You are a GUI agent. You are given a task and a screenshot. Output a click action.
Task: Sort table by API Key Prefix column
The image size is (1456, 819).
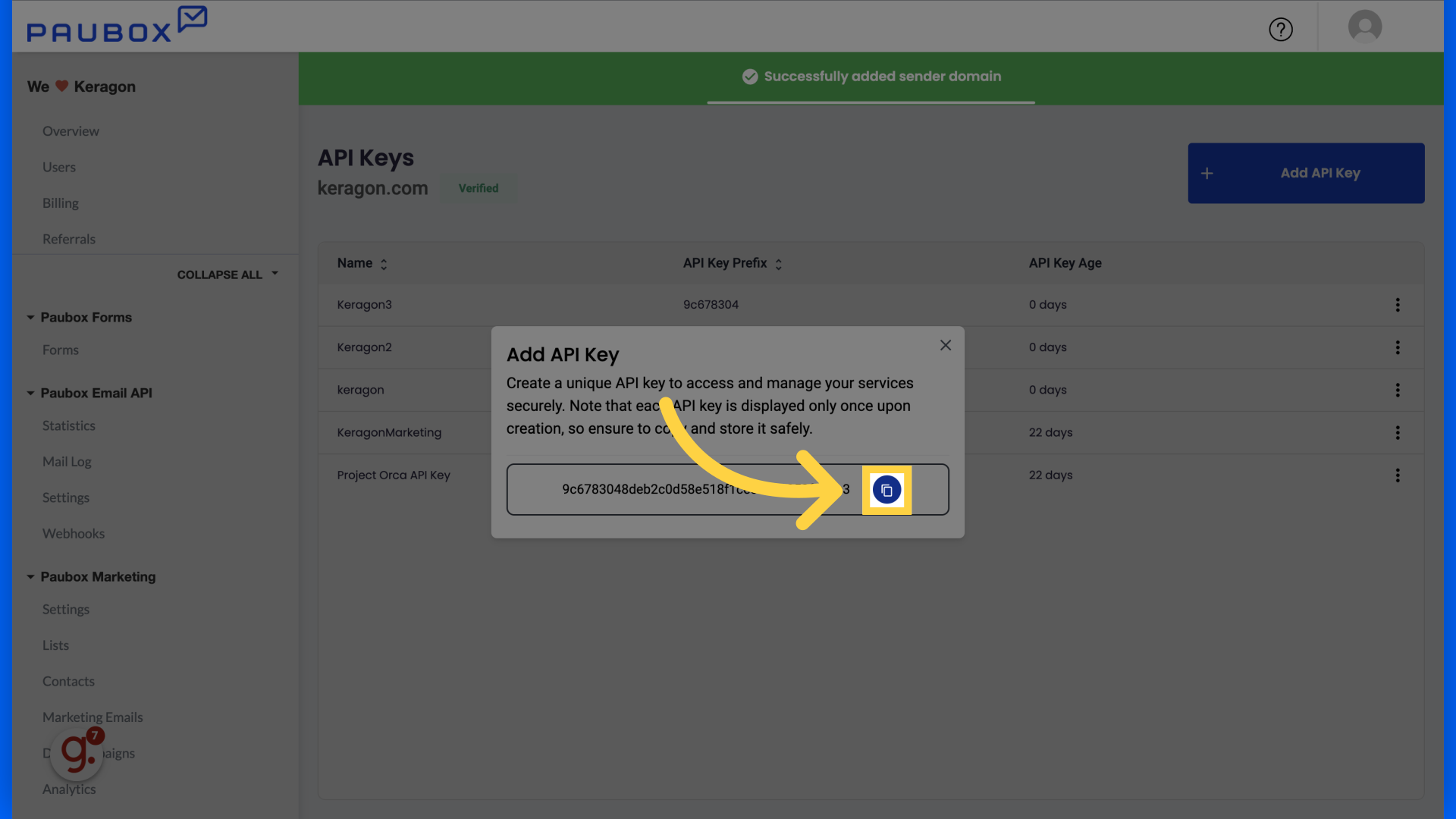pyautogui.click(x=733, y=263)
